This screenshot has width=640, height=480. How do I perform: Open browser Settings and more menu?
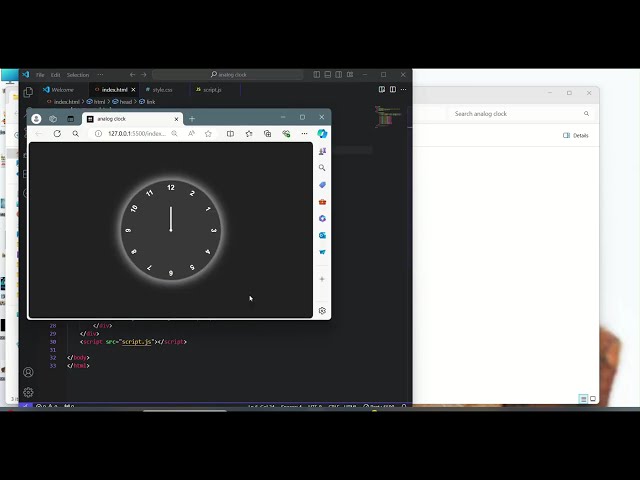point(304,133)
